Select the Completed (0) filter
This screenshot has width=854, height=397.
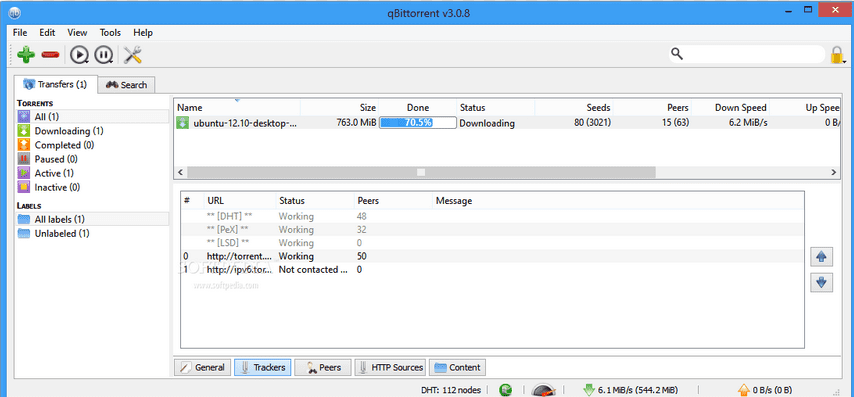click(92, 145)
